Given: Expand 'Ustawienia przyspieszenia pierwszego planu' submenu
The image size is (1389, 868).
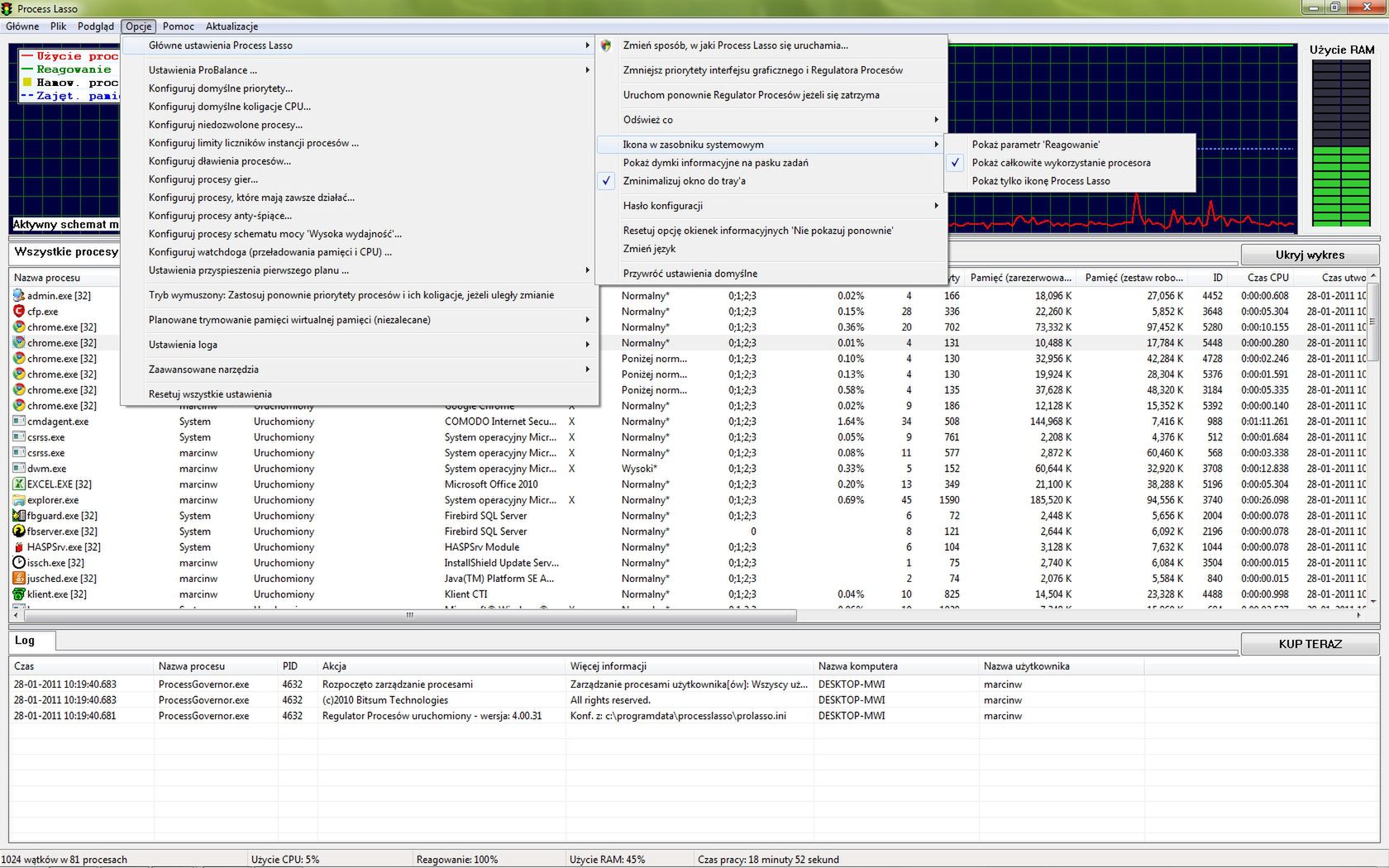Looking at the screenshot, I should click(360, 270).
